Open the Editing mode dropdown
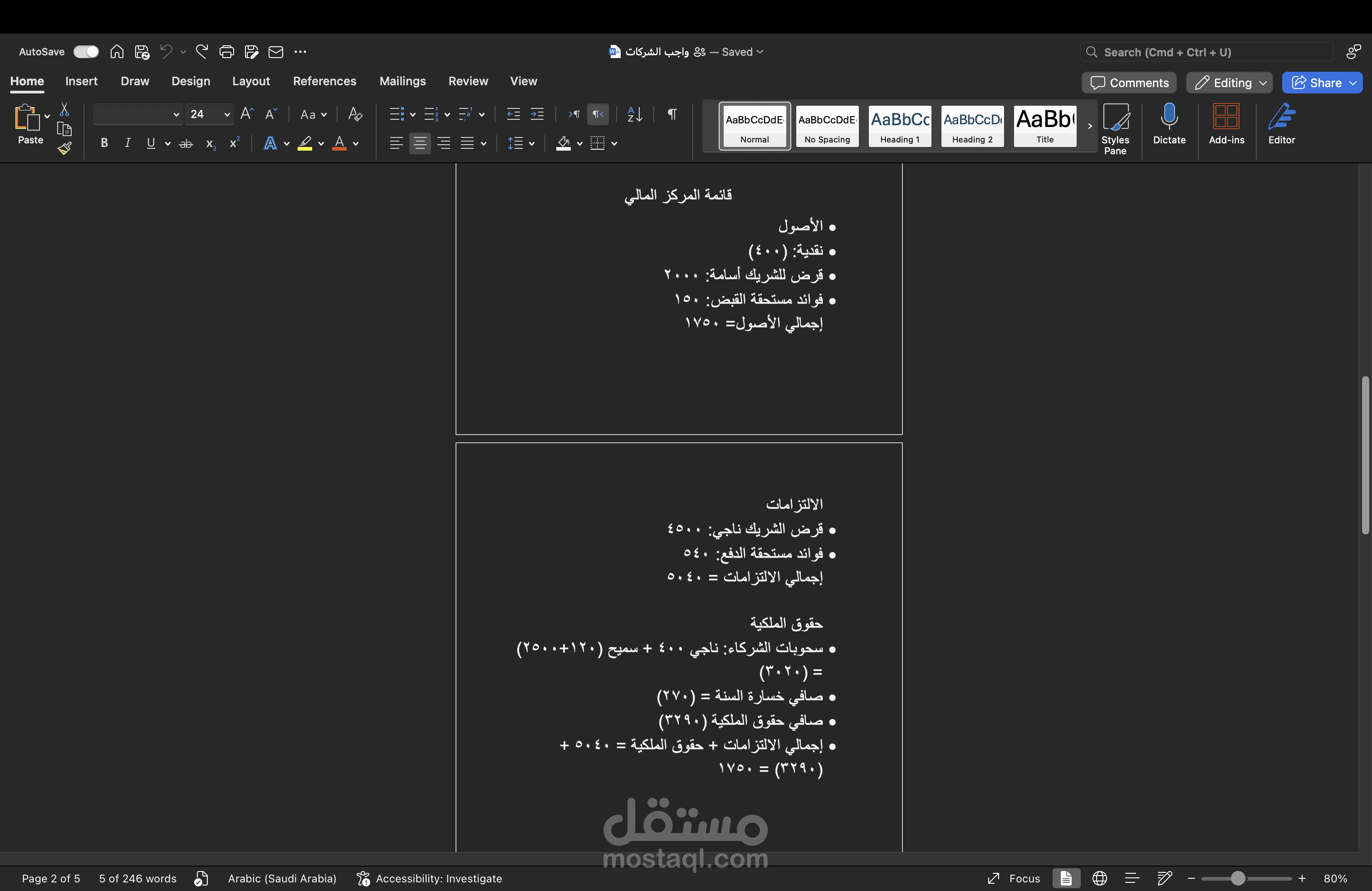The image size is (1372, 891). point(1229,83)
